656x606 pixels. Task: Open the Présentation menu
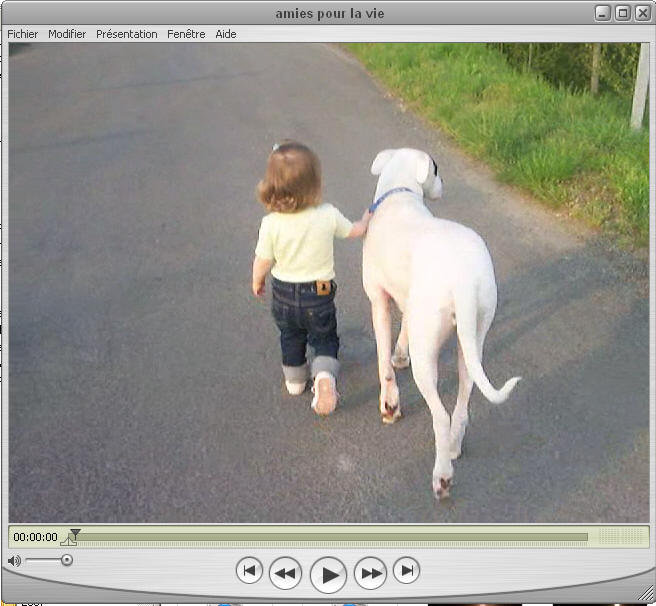[x=127, y=34]
